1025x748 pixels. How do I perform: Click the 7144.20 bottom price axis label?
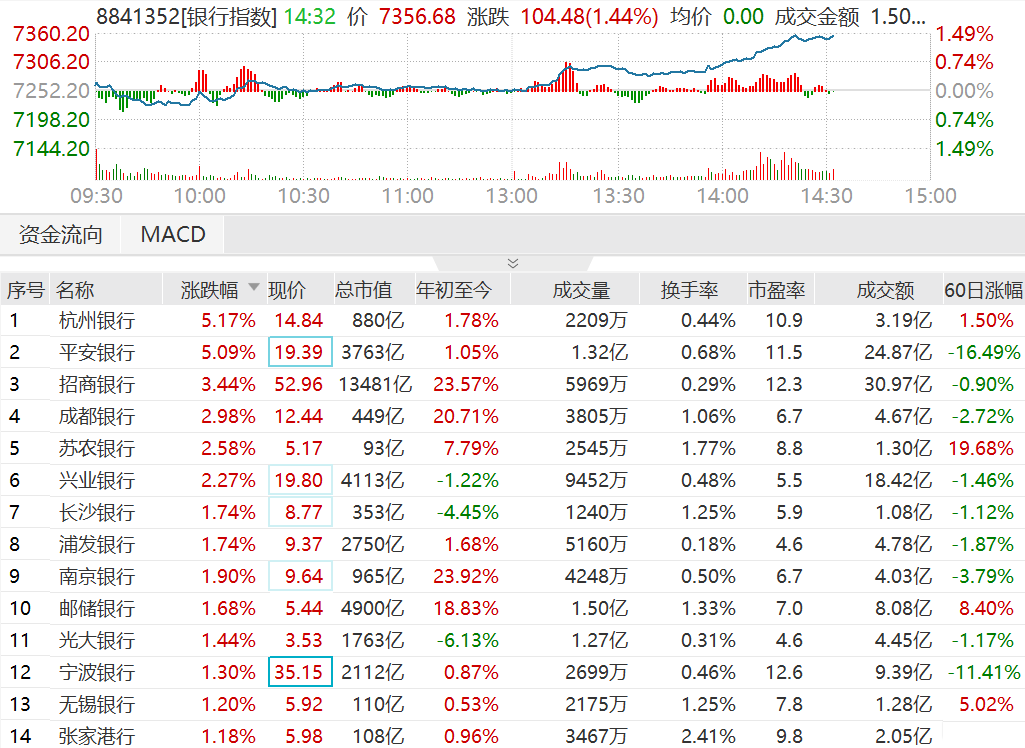tap(51, 148)
